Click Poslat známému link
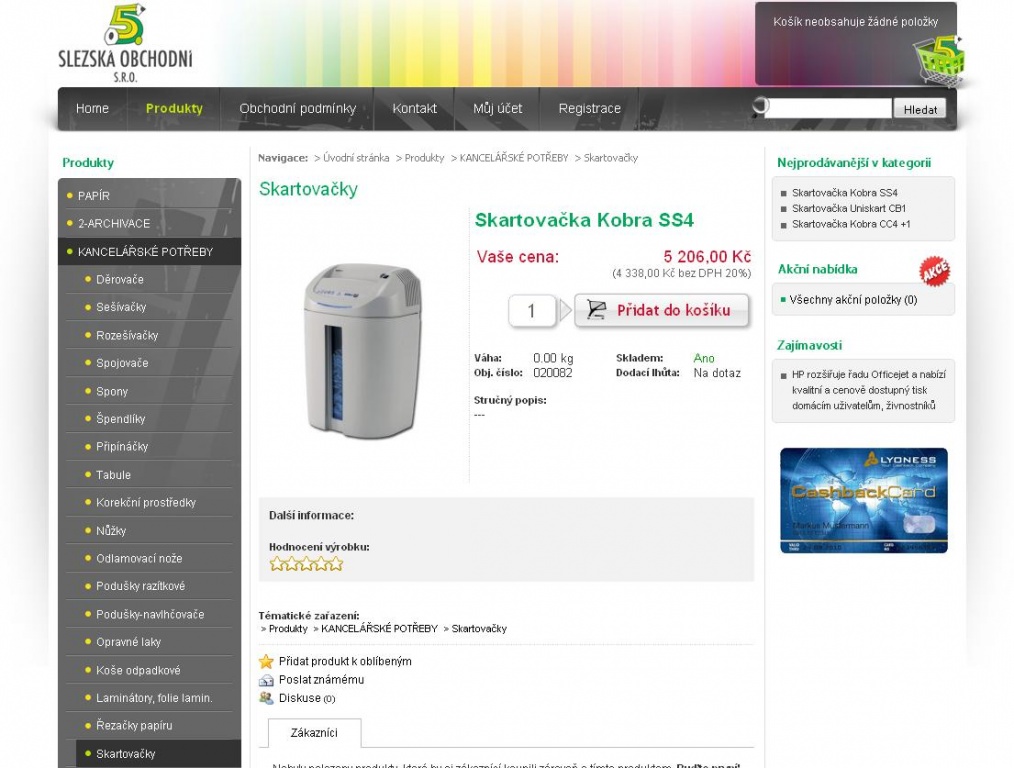 [321, 680]
